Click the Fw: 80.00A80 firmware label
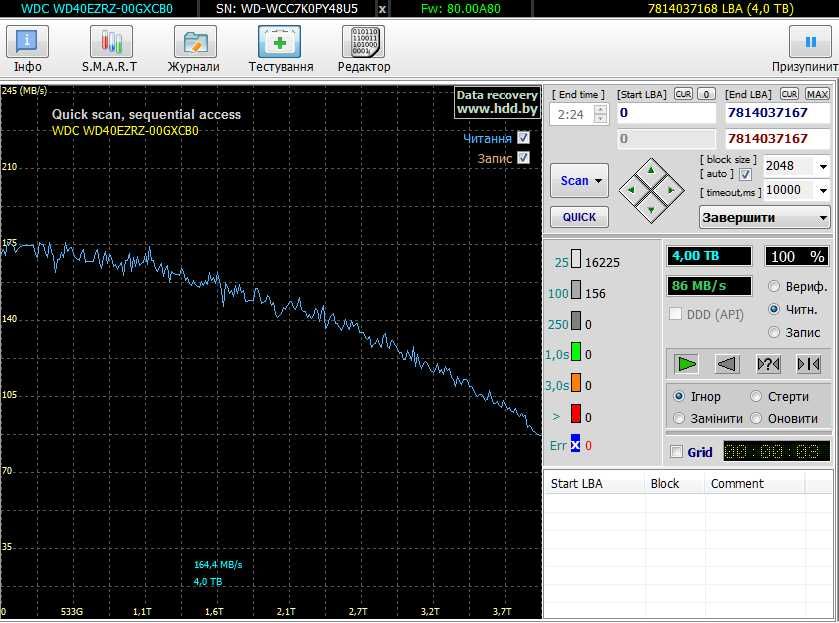The width and height of the screenshot is (839, 623). tap(461, 9)
